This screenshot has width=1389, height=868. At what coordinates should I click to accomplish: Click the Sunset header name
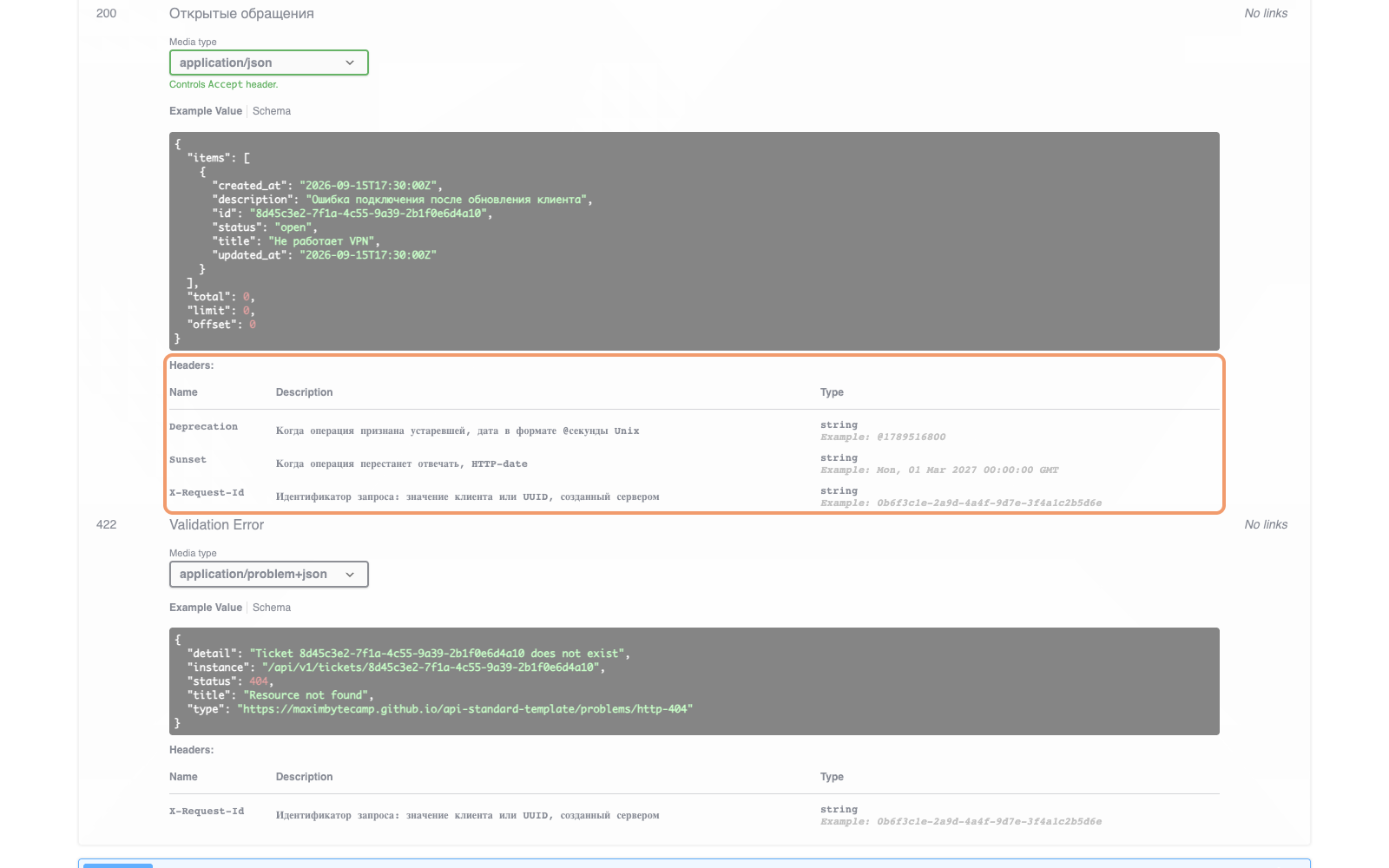point(188,460)
